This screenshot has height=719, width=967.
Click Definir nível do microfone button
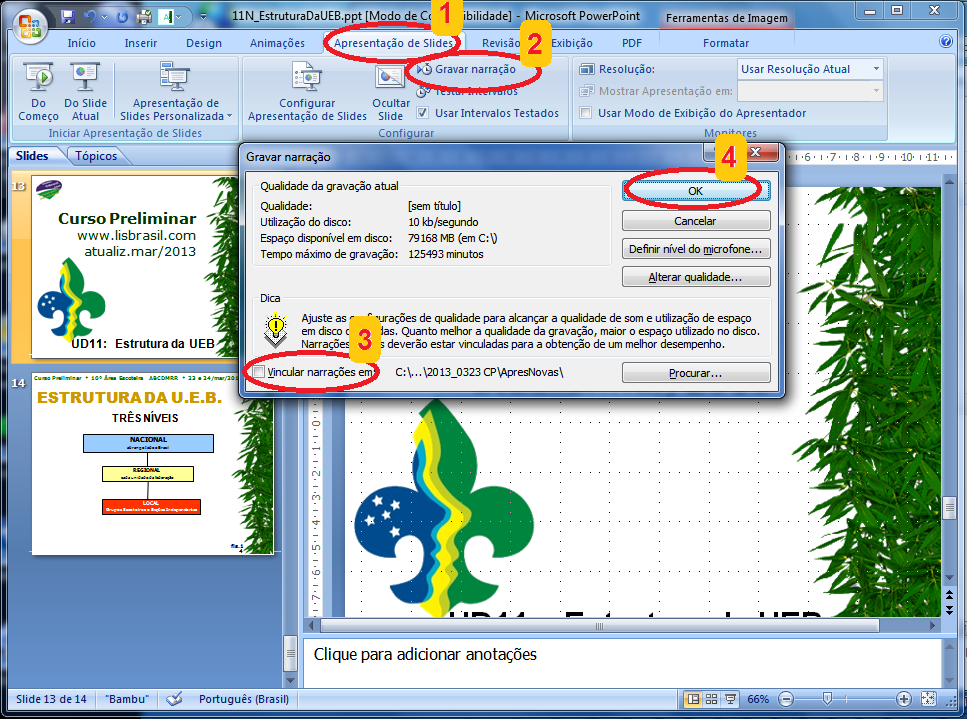pos(696,249)
